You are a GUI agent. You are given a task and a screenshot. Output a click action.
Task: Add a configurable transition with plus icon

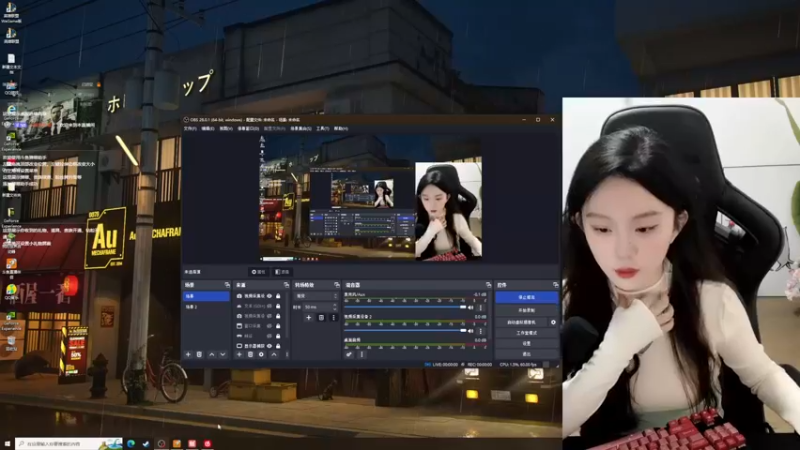pos(308,317)
